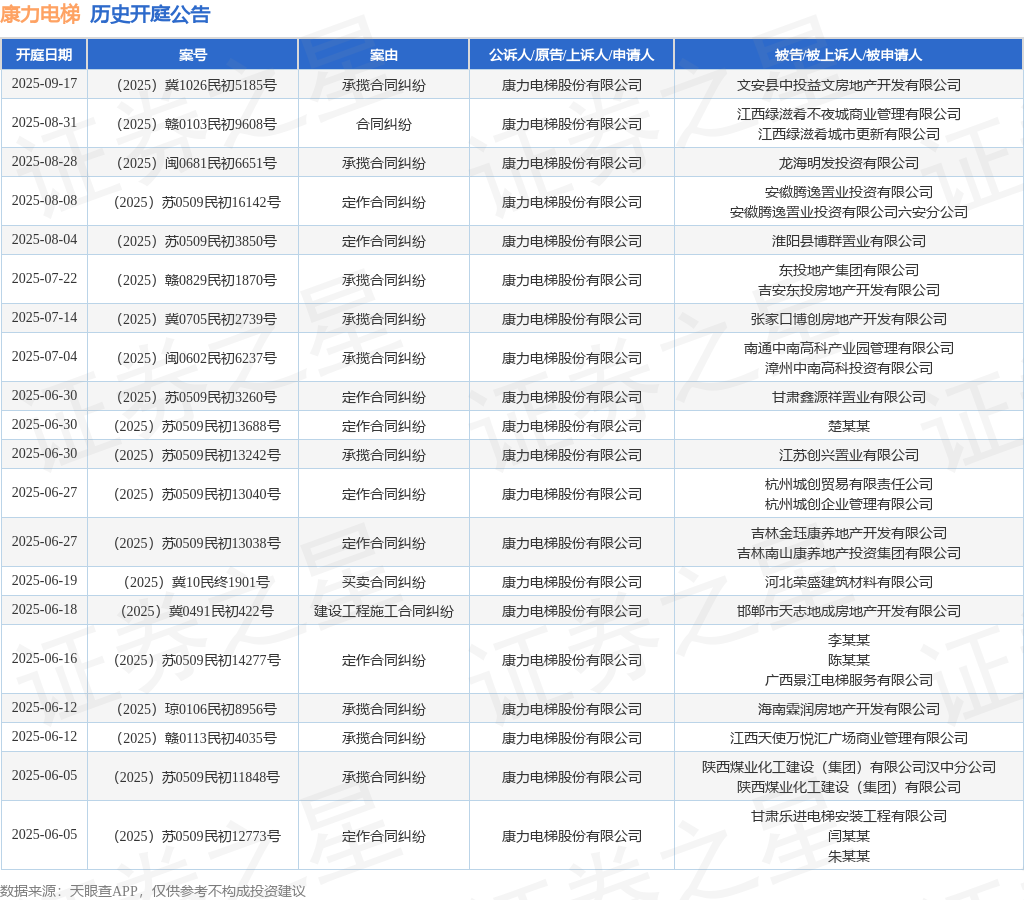1024x900 pixels.
Task: Click defendant 龙海明发投资有限公司
Action: [848, 163]
